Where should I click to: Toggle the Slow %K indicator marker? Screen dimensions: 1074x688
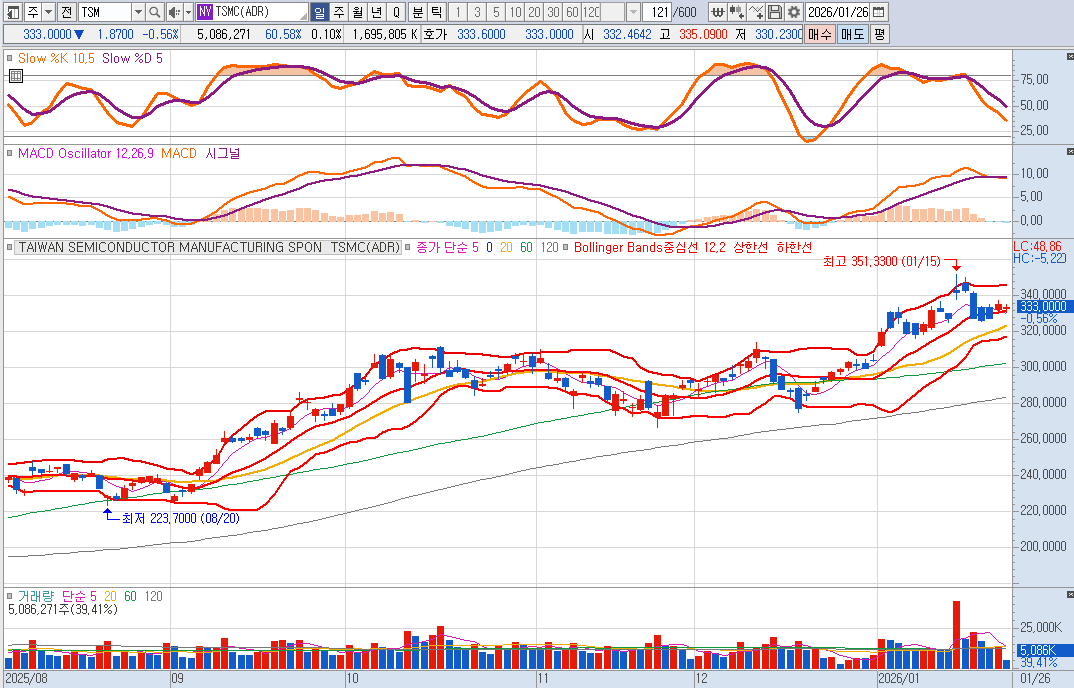coord(10,59)
